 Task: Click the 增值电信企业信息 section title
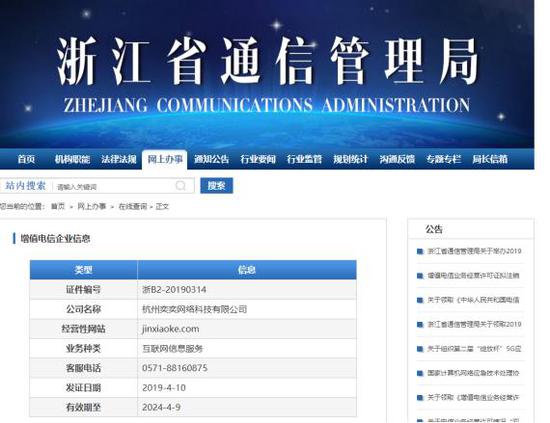pyautogui.click(x=55, y=239)
